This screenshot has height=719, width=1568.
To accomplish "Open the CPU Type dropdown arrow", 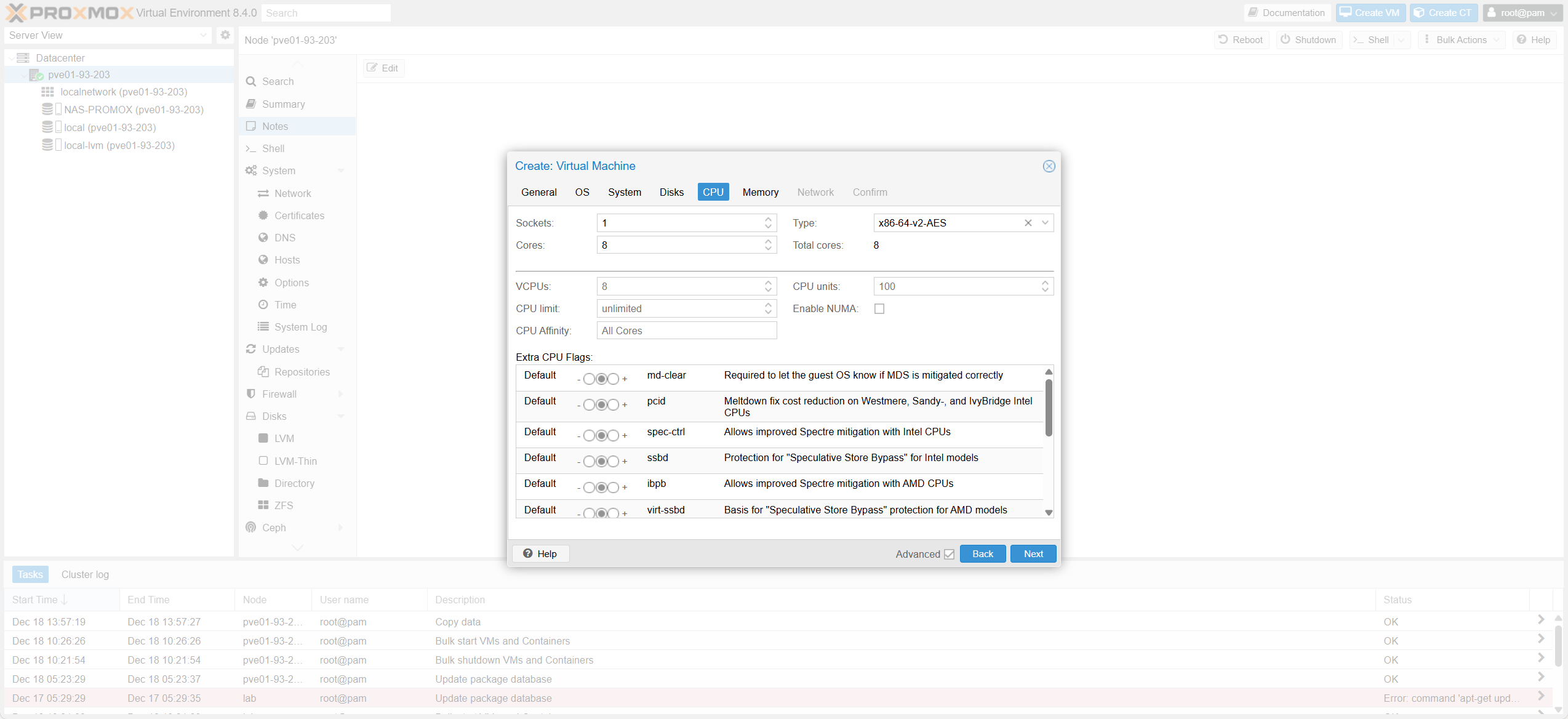I will (1045, 223).
